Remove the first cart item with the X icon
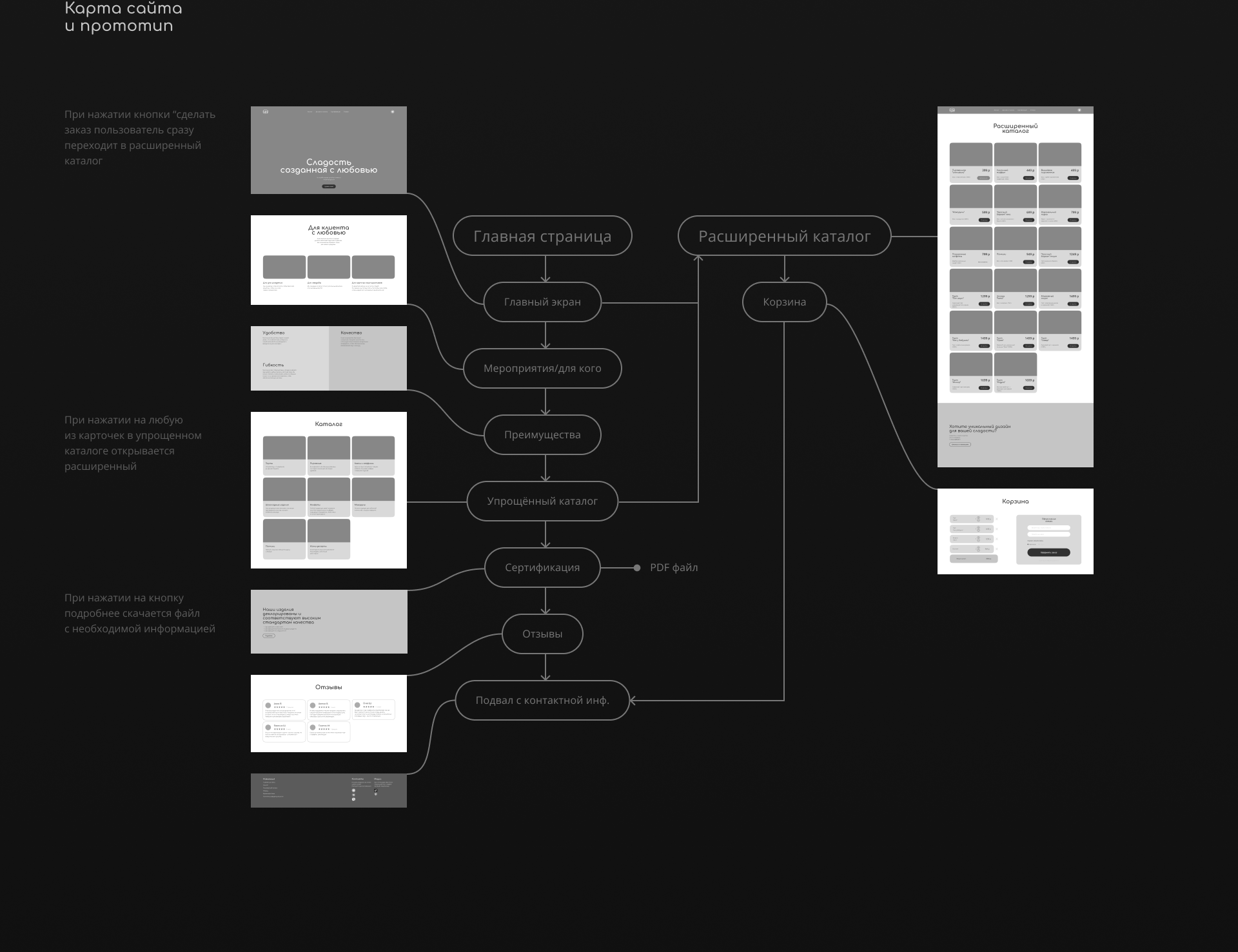The image size is (1238, 952). (997, 519)
